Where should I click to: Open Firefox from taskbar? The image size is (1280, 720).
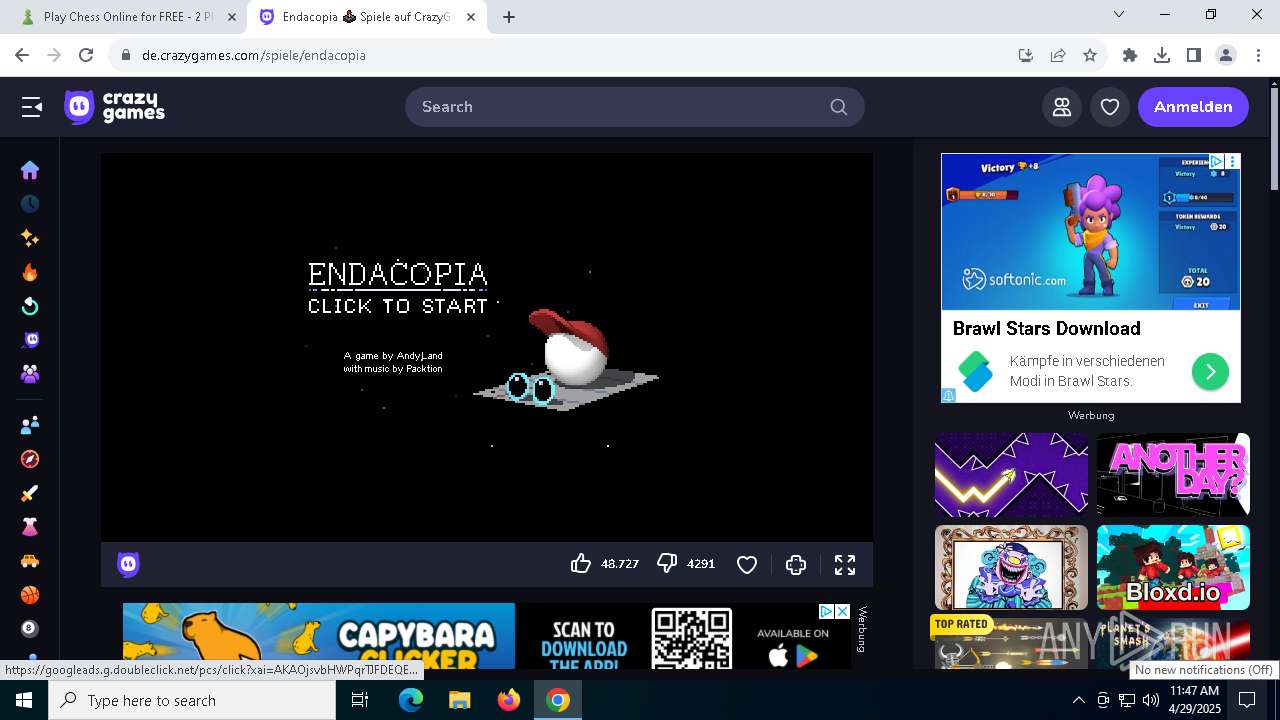pos(509,700)
